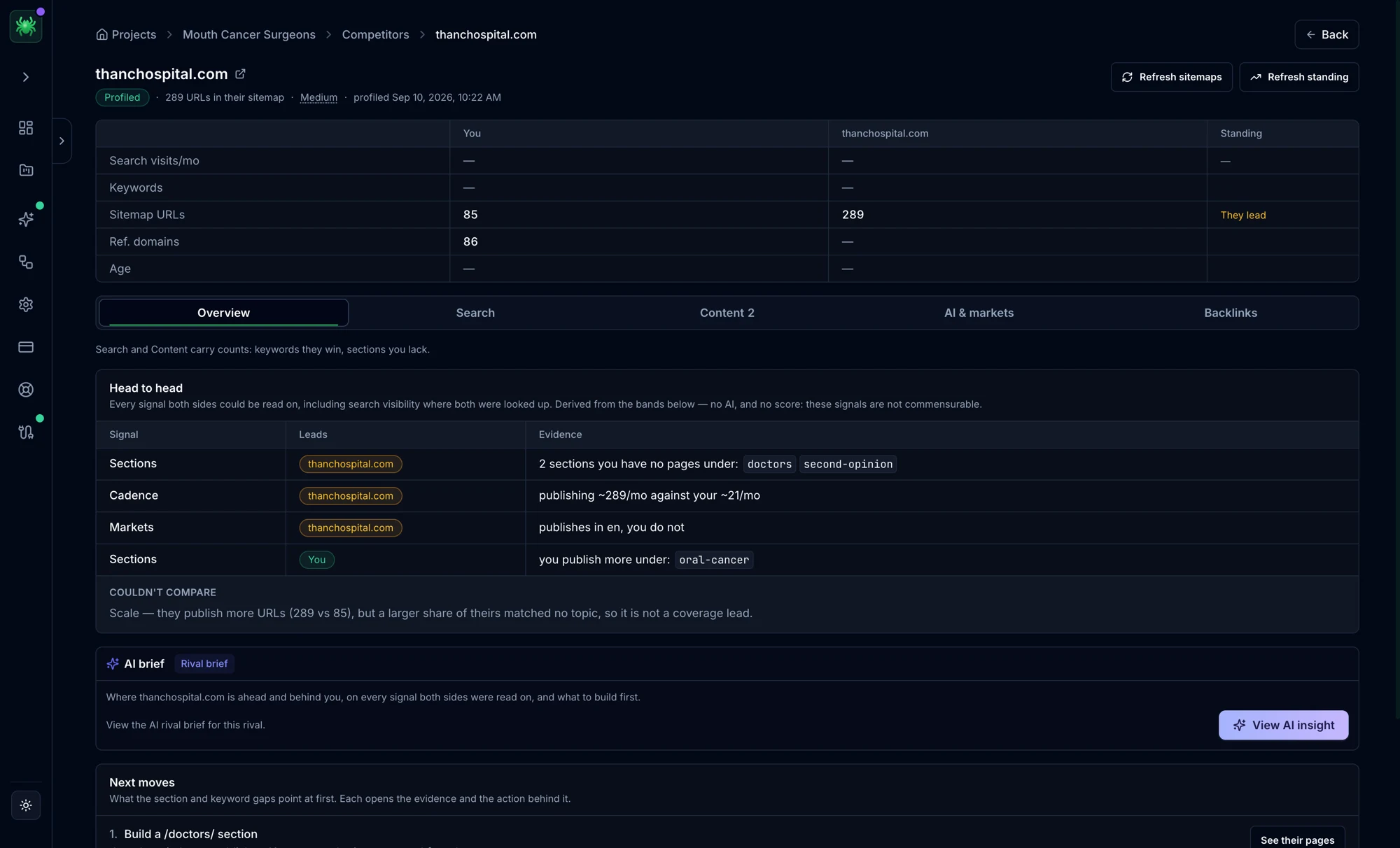Switch to the Search tab
The image size is (1400, 848).
pyautogui.click(x=475, y=313)
